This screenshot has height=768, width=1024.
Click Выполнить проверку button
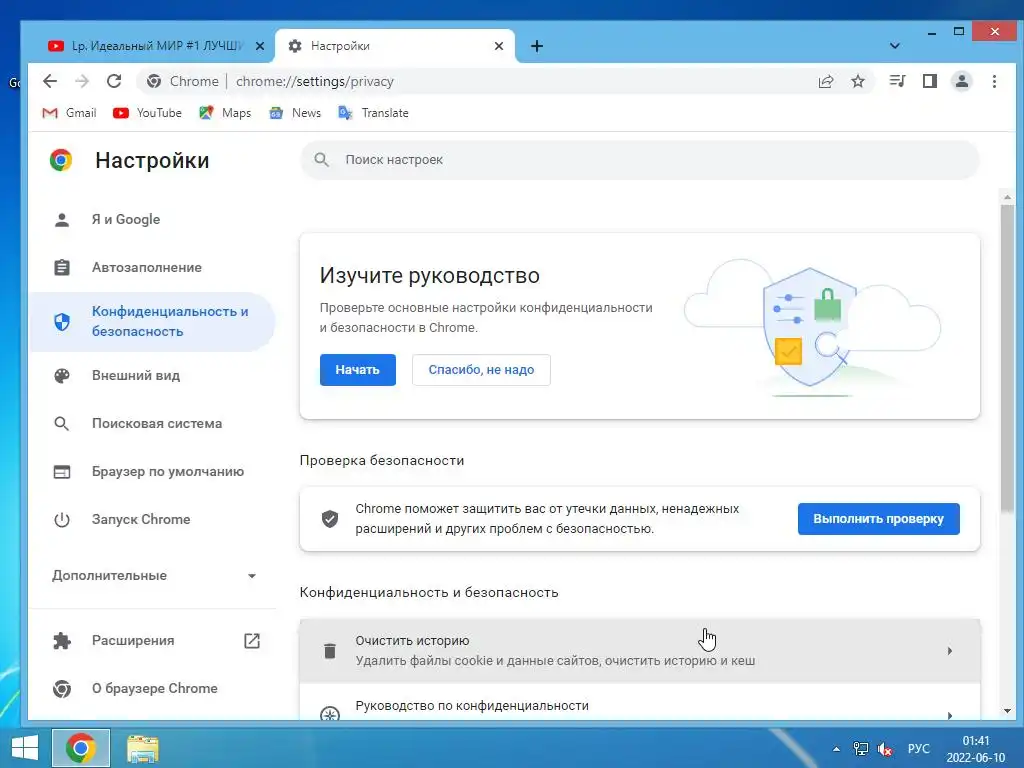[x=878, y=519]
